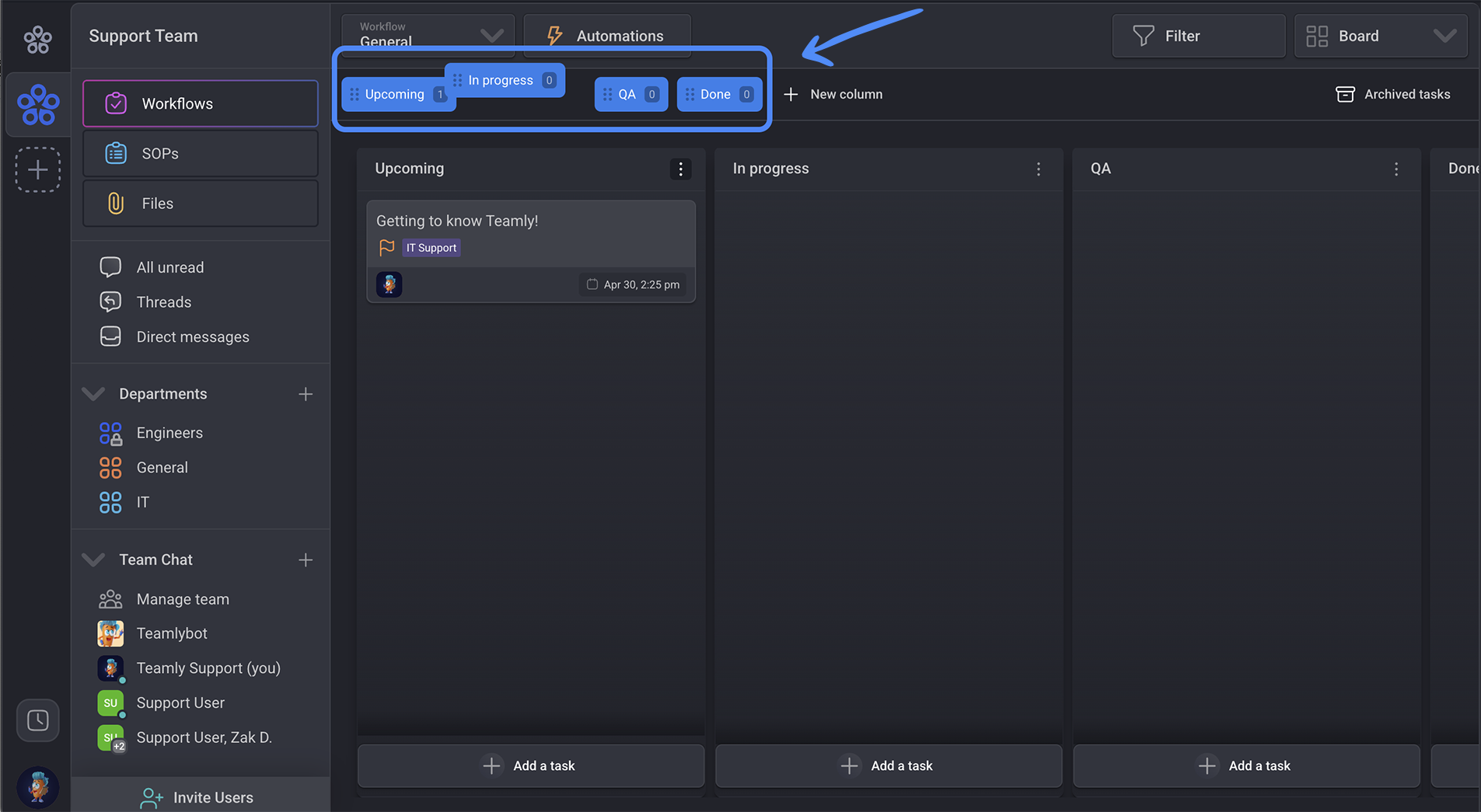This screenshot has width=1481, height=812.
Task: Click the SOPs clipboard icon
Action: point(116,153)
